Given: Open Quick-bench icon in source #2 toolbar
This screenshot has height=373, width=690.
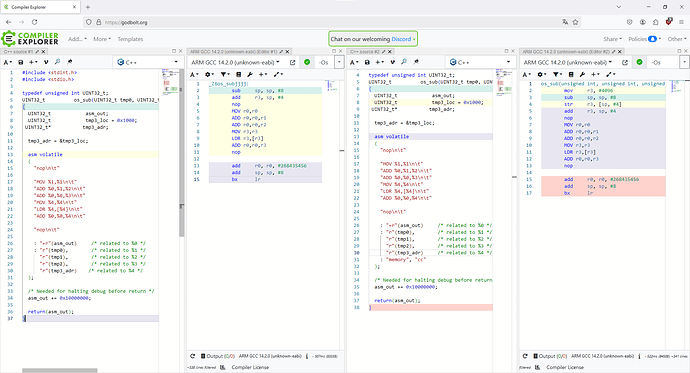Looking at the screenshot, I should (x=416, y=62).
